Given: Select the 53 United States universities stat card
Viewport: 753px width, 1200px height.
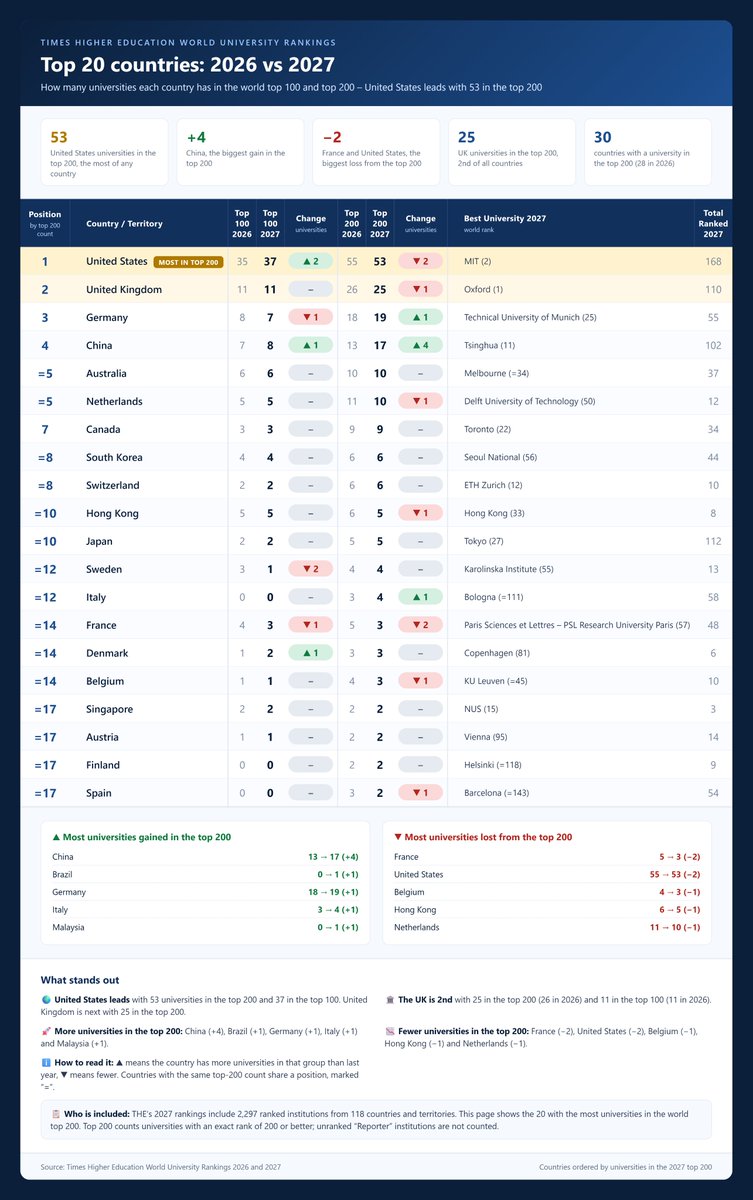Looking at the screenshot, I should tap(104, 152).
